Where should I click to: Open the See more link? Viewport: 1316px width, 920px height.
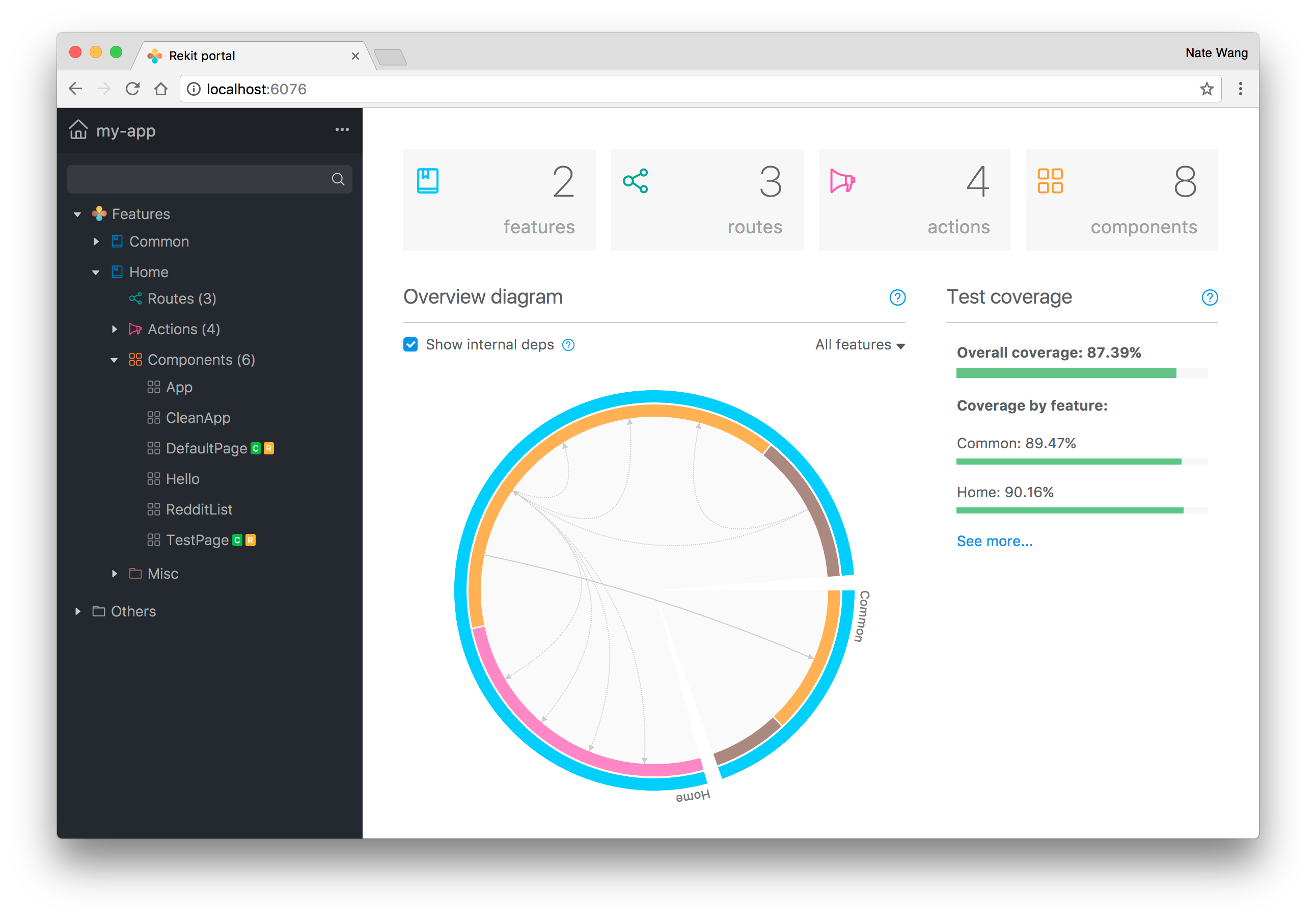pyautogui.click(x=995, y=540)
